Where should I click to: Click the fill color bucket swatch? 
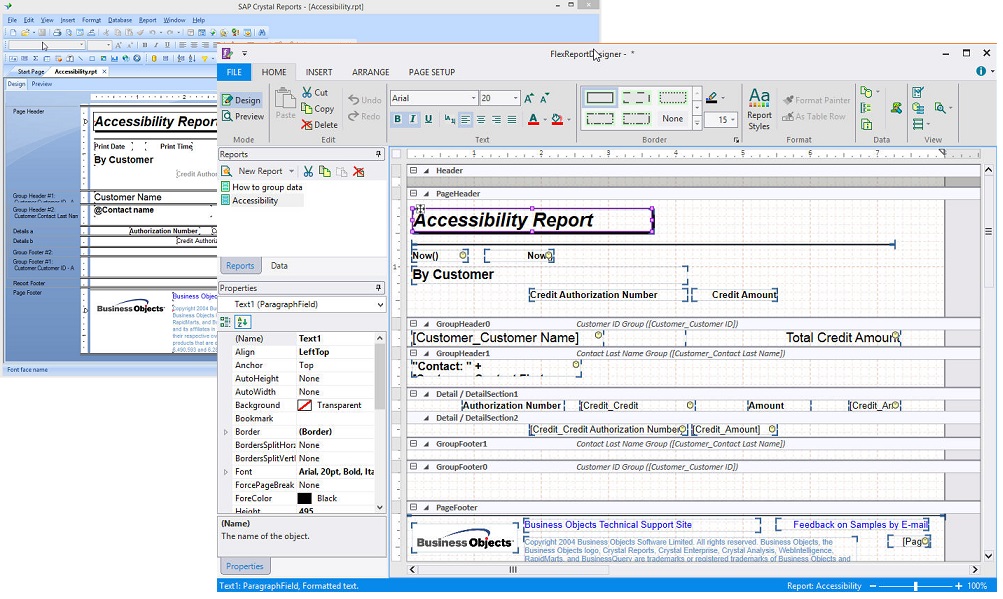(557, 119)
